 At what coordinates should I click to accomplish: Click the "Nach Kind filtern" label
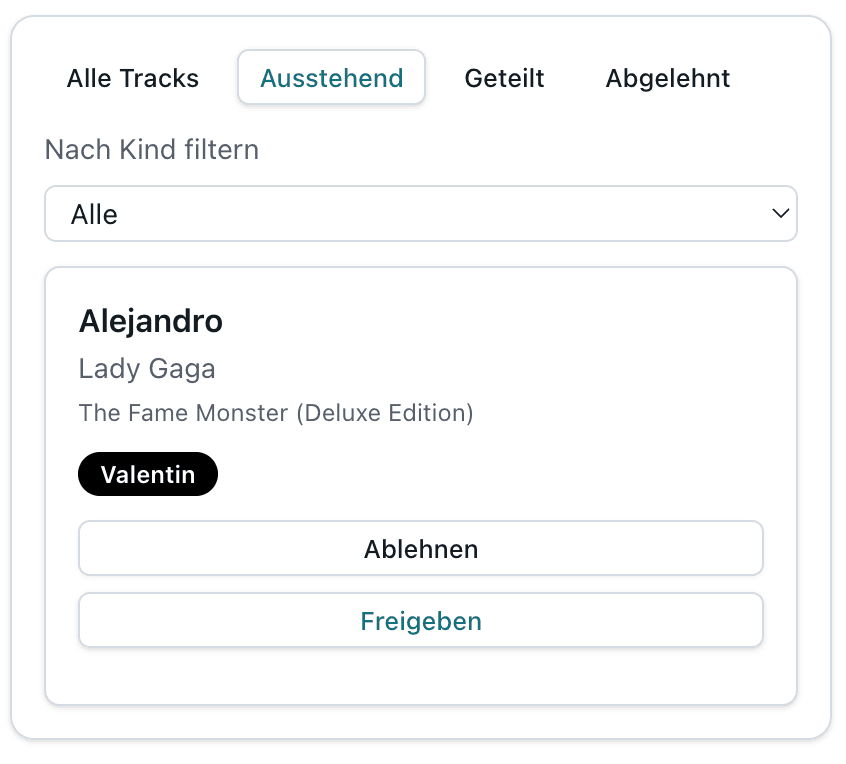pyautogui.click(x=152, y=150)
